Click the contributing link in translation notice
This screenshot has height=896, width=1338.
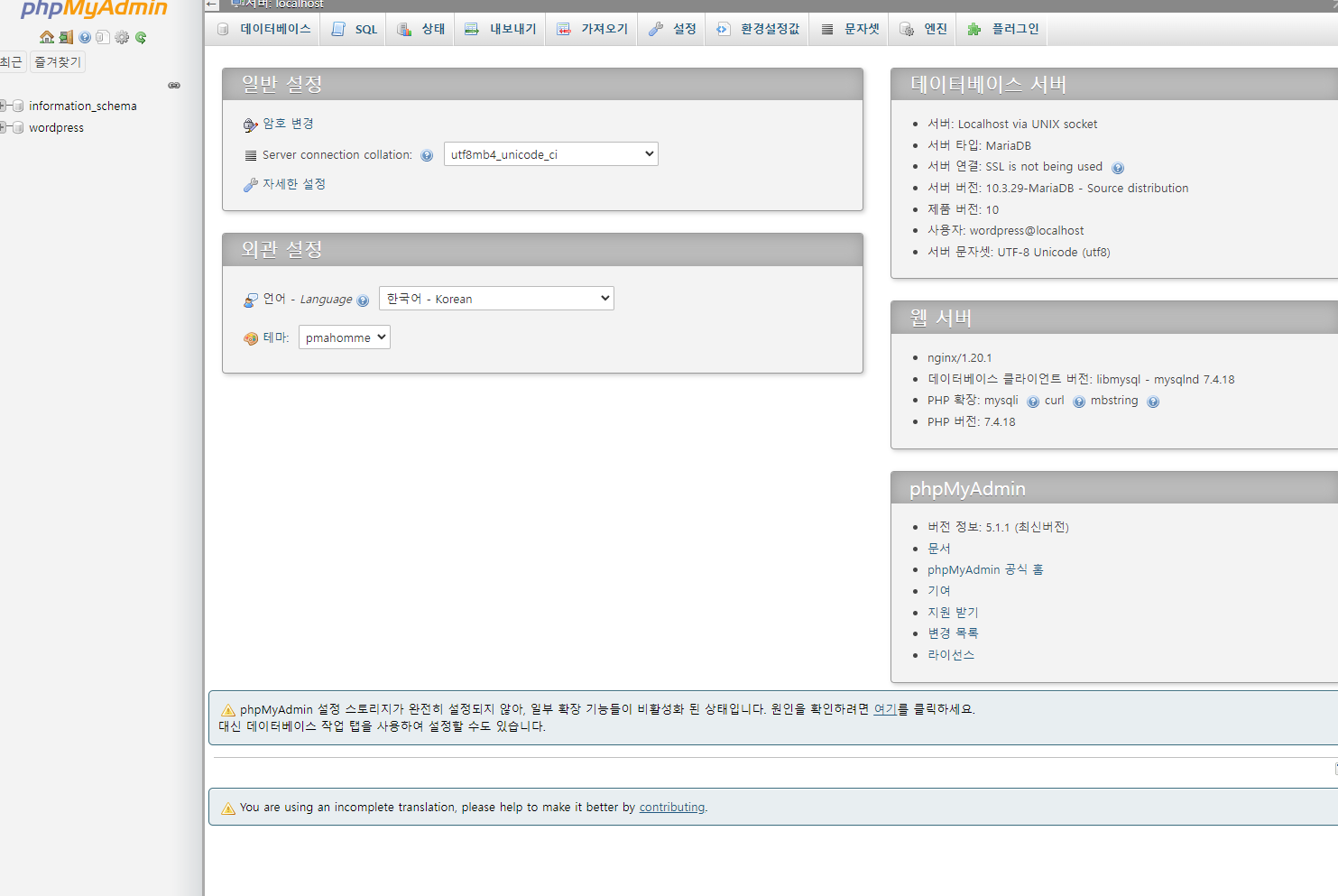tap(672, 808)
